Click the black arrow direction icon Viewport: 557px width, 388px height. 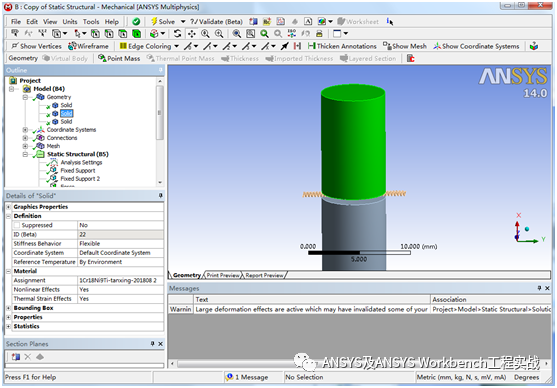point(285,46)
